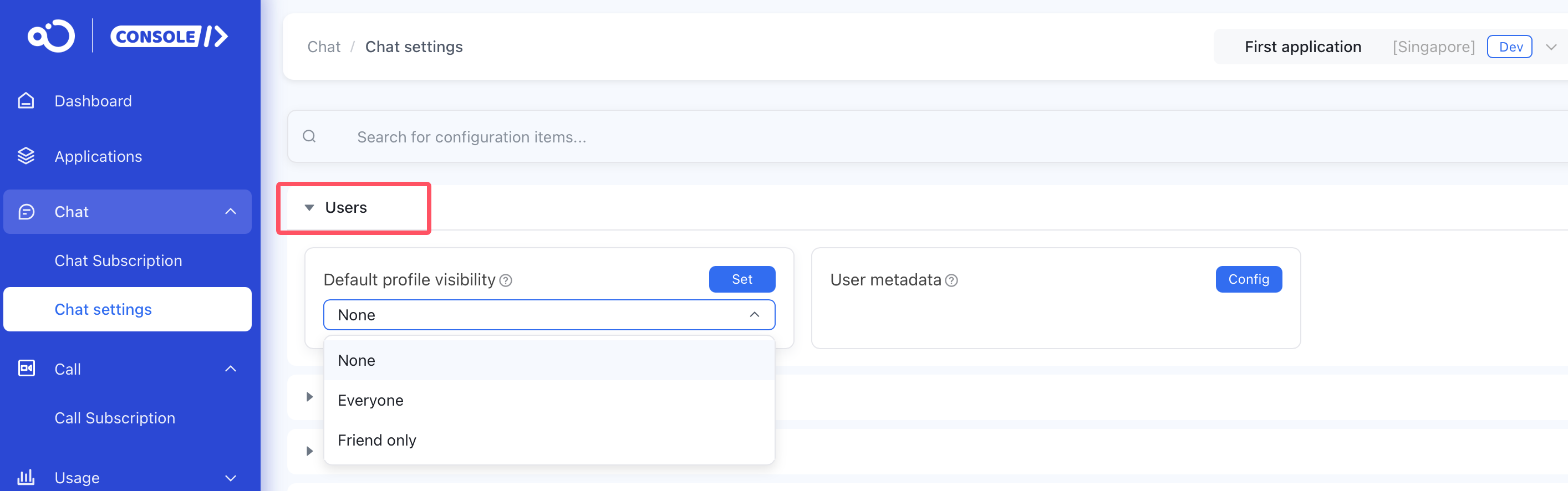
Task: Open Chat Subscription in sidebar
Action: tap(118, 260)
